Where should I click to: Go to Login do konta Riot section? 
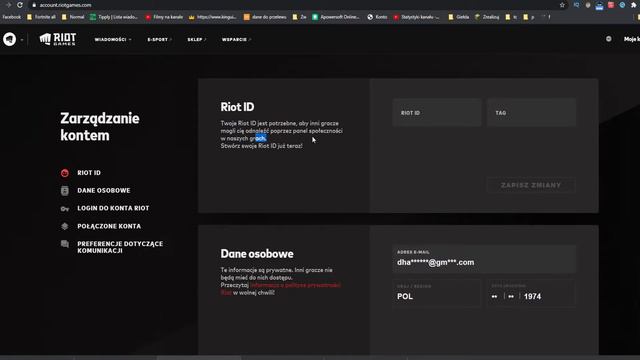[113, 208]
